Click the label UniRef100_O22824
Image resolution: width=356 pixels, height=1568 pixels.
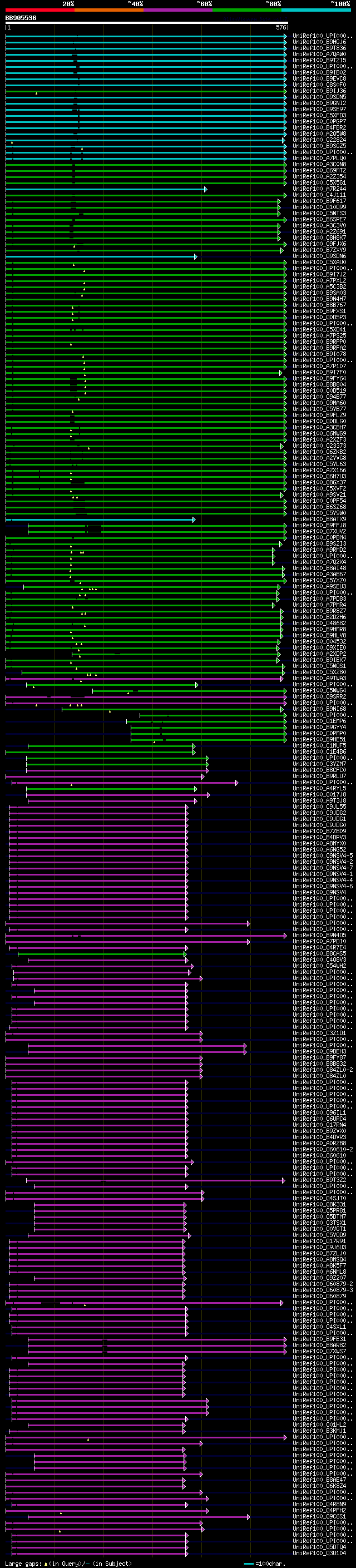319,140
